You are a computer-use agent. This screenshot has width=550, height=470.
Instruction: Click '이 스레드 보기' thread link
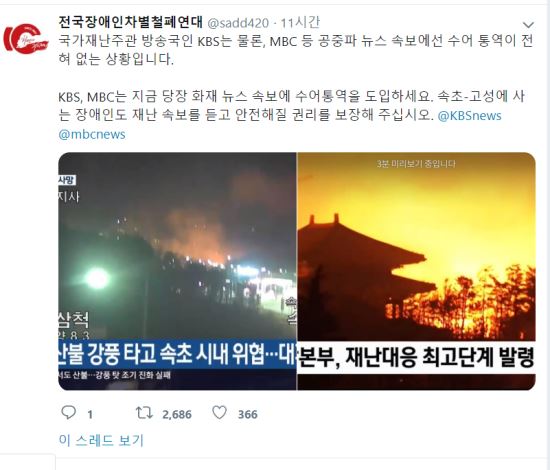pos(101,440)
